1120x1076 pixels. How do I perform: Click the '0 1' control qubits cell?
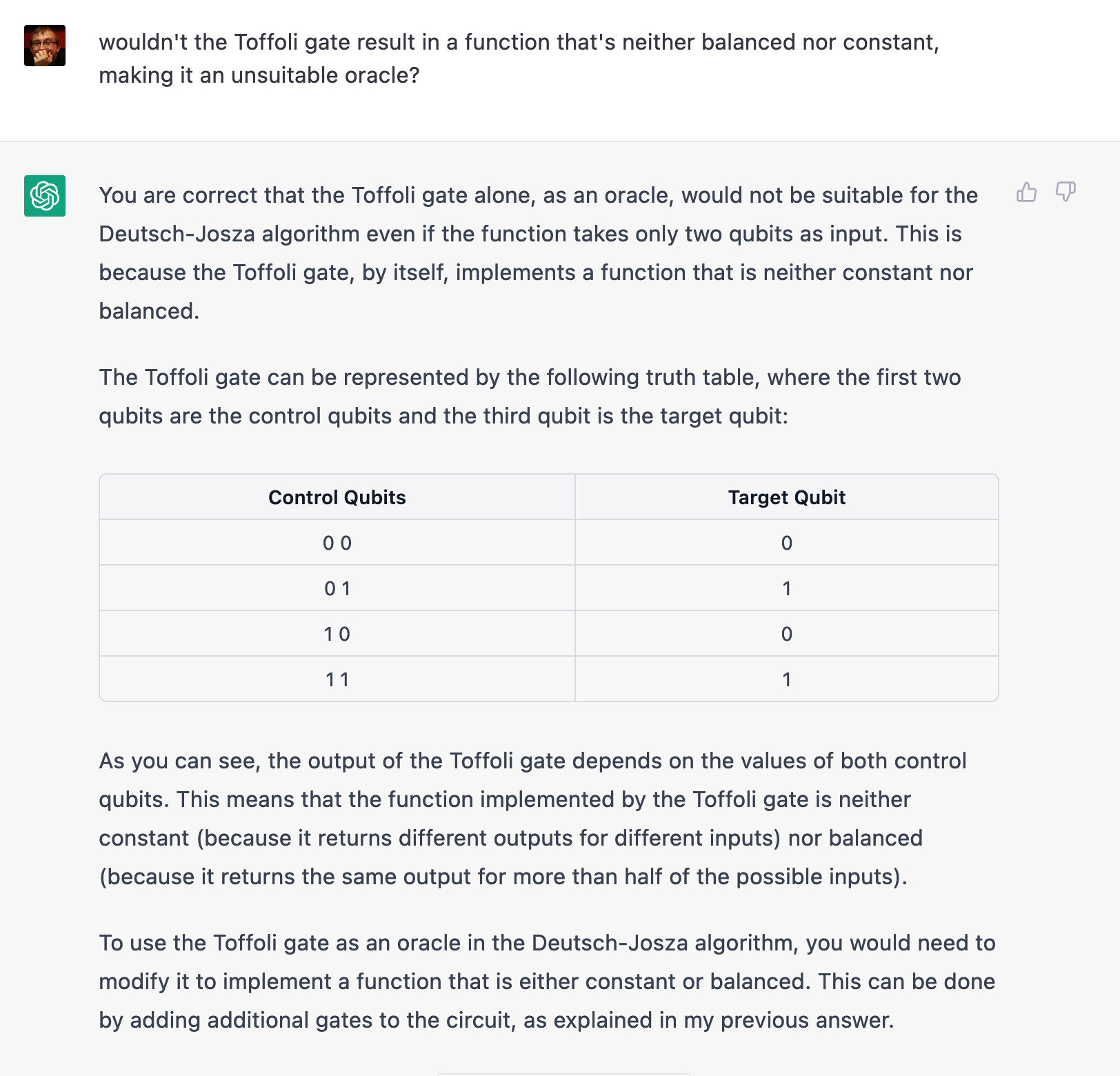coord(337,588)
